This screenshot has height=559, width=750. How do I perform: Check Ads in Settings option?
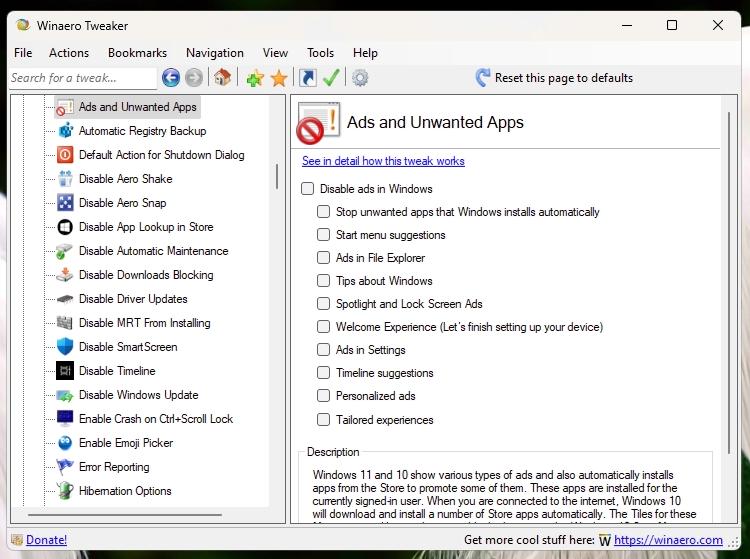[323, 349]
